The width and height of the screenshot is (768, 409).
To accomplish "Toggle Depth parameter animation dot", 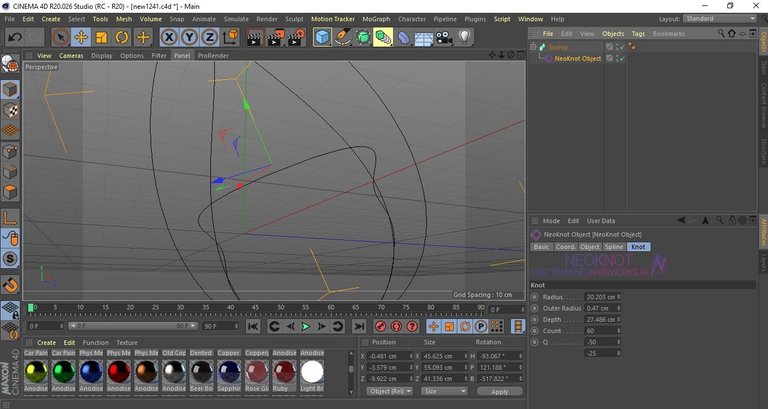I will (535, 319).
